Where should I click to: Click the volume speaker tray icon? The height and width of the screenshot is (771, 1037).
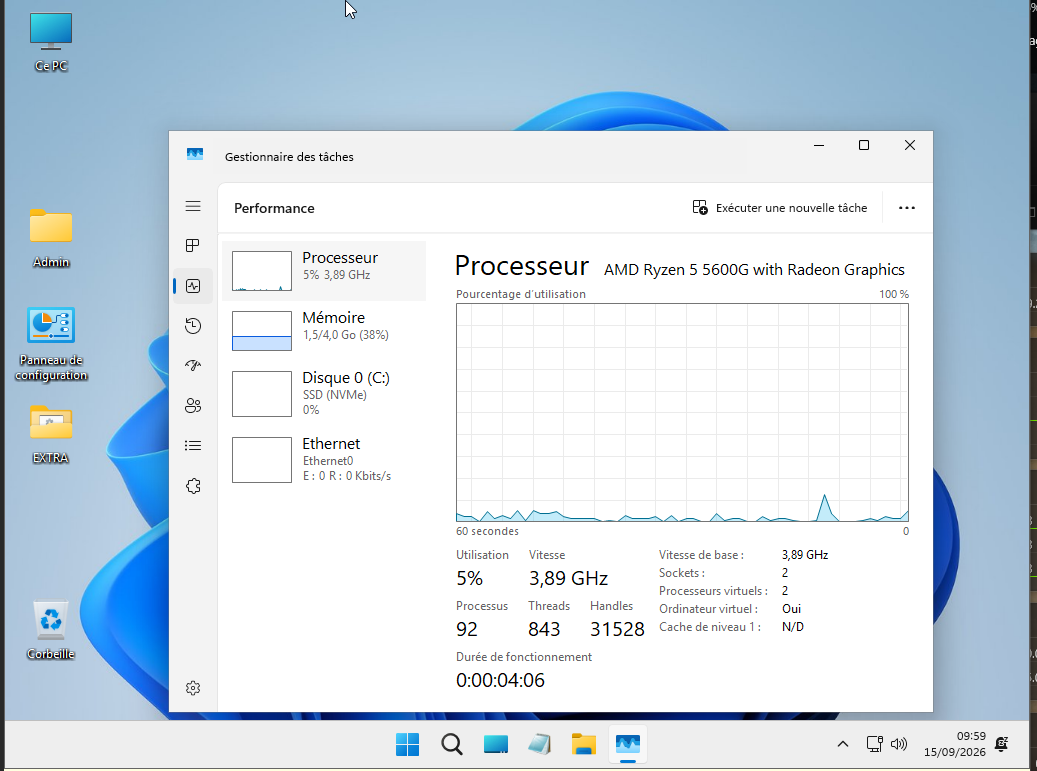point(899,745)
